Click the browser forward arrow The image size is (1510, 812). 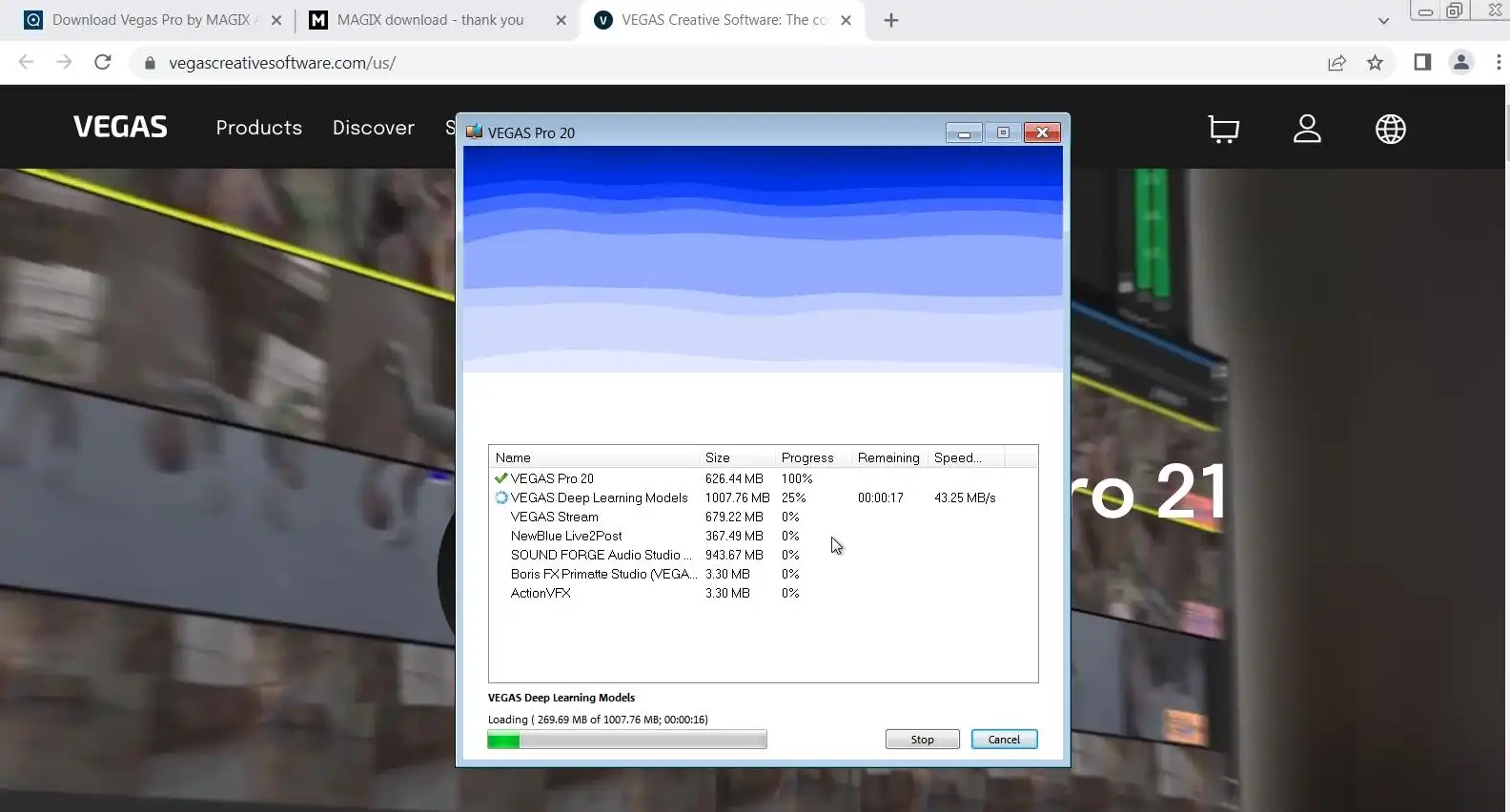pyautogui.click(x=64, y=62)
